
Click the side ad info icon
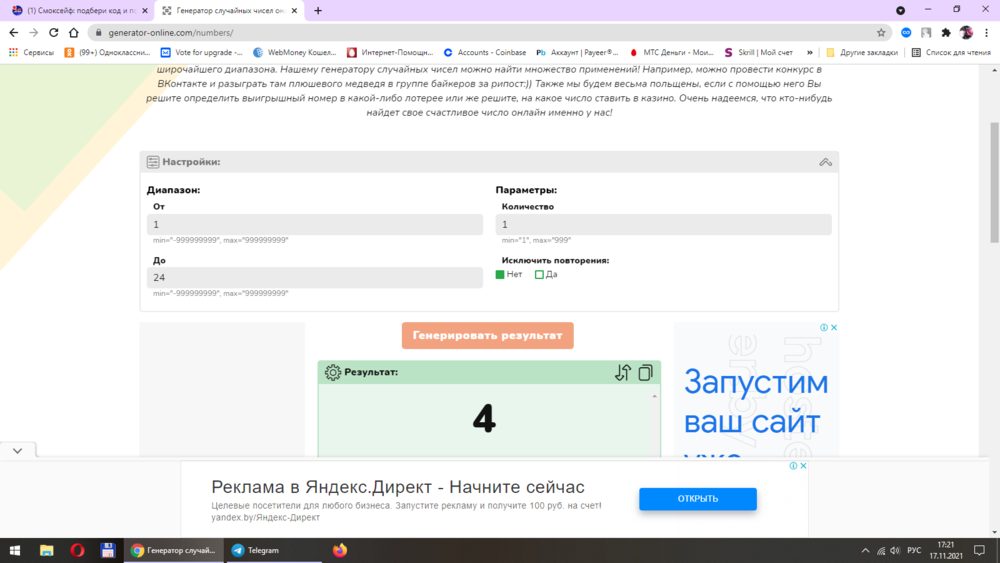(x=824, y=328)
